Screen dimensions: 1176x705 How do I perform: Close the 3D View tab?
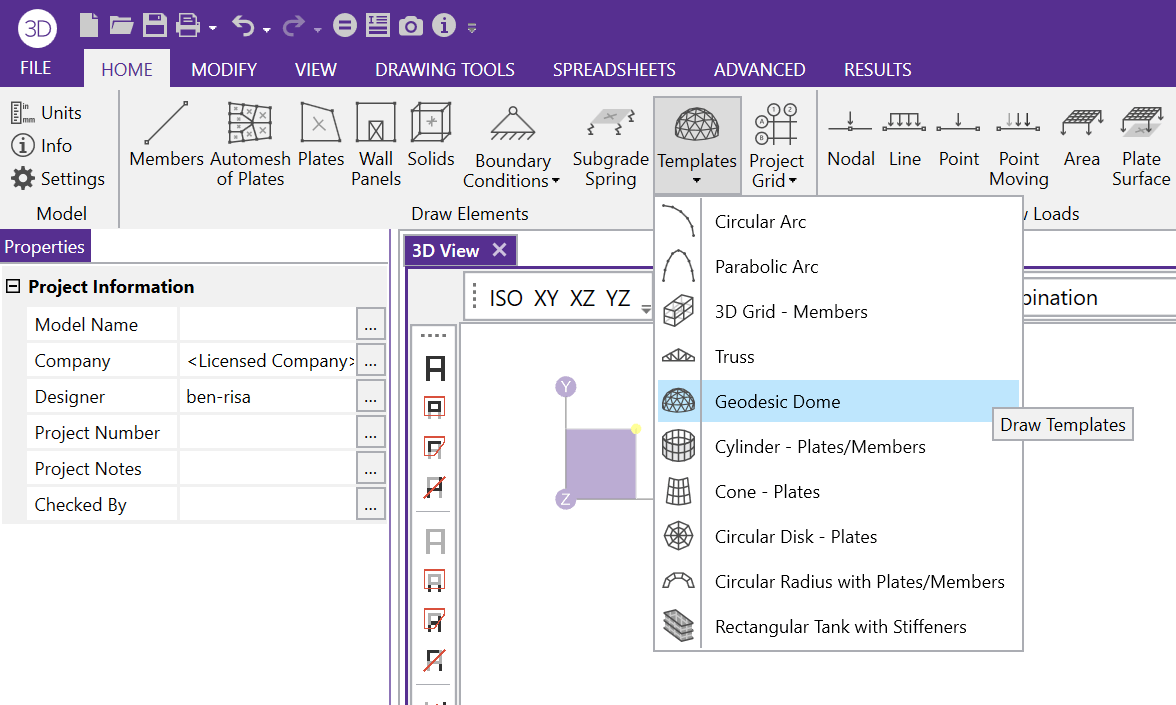coord(500,250)
